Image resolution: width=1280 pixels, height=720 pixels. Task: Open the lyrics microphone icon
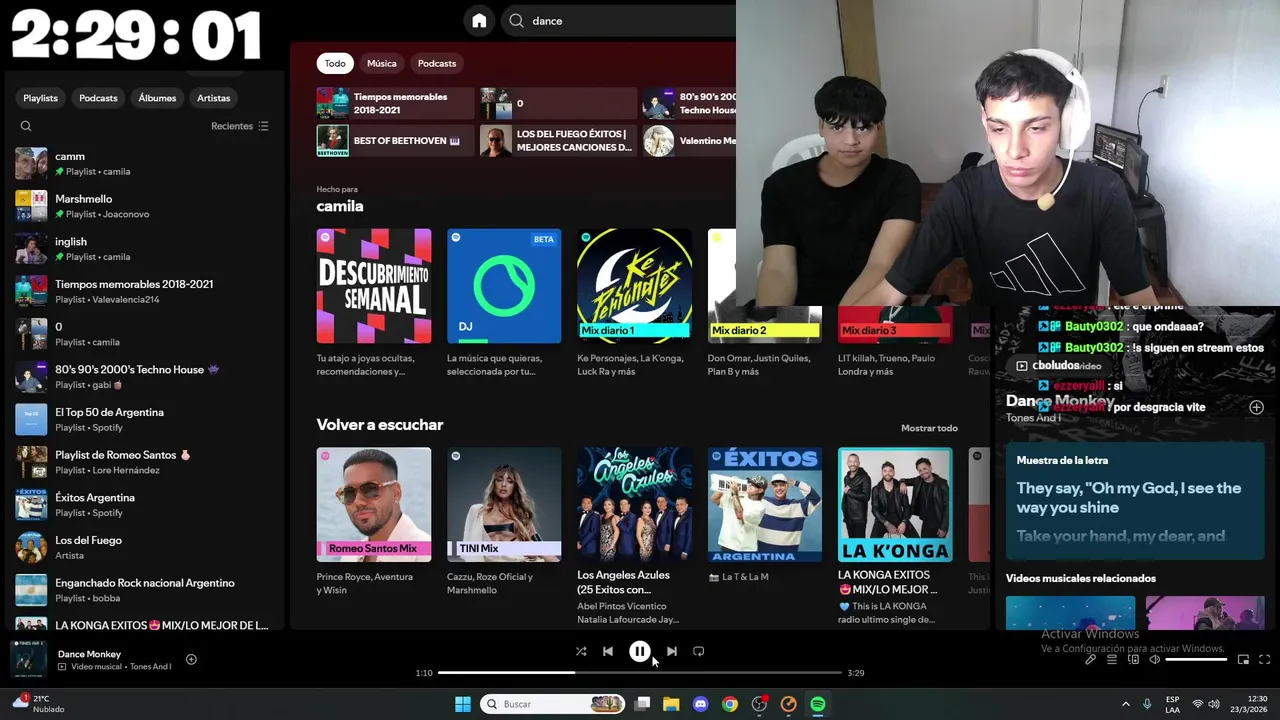[x=1090, y=659]
